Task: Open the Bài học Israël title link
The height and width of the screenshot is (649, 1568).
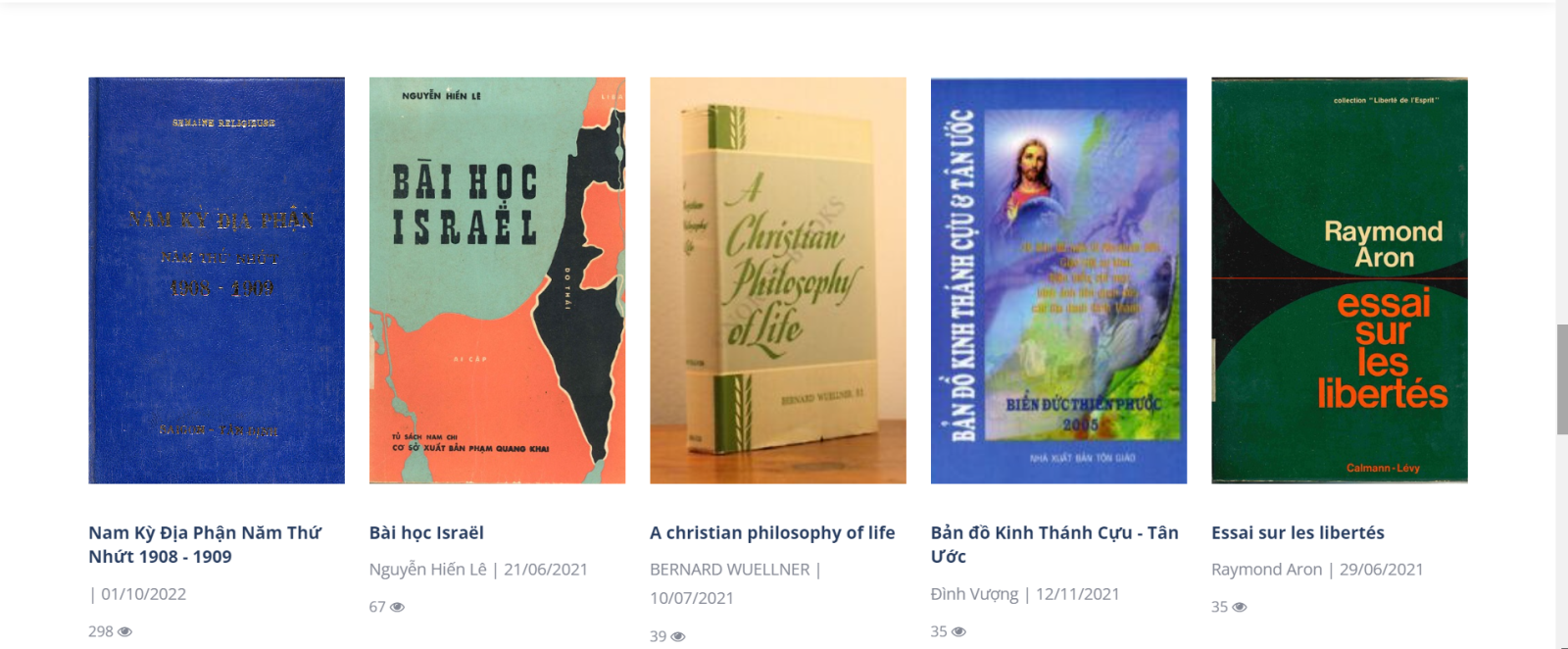Action: tap(426, 533)
